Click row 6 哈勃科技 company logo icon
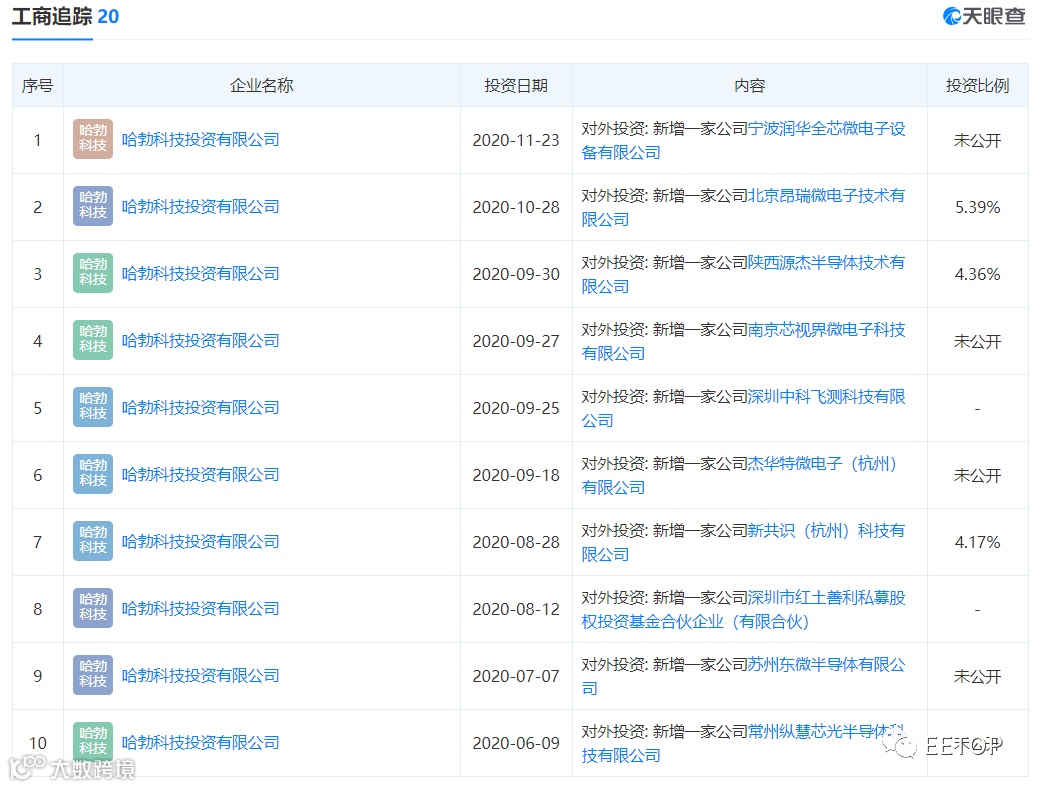The image size is (1037, 788). coord(93,474)
